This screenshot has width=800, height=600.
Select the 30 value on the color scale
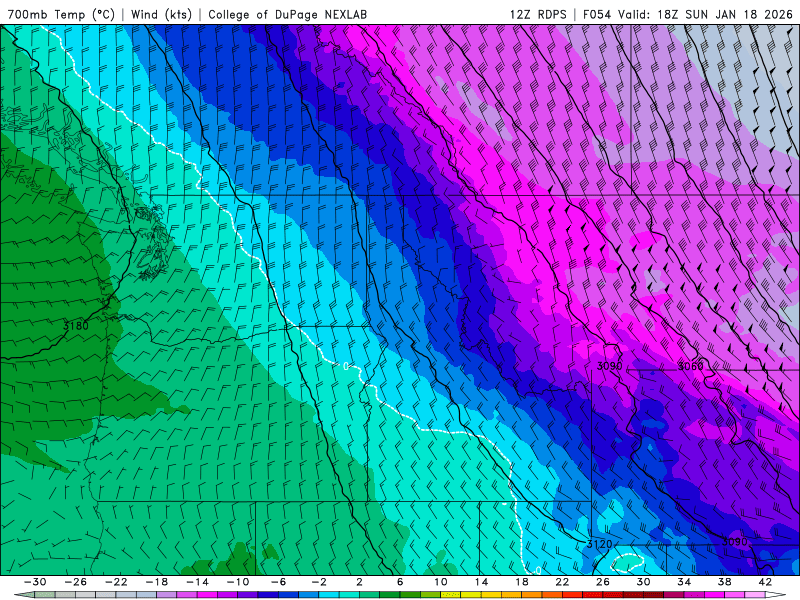point(643,582)
